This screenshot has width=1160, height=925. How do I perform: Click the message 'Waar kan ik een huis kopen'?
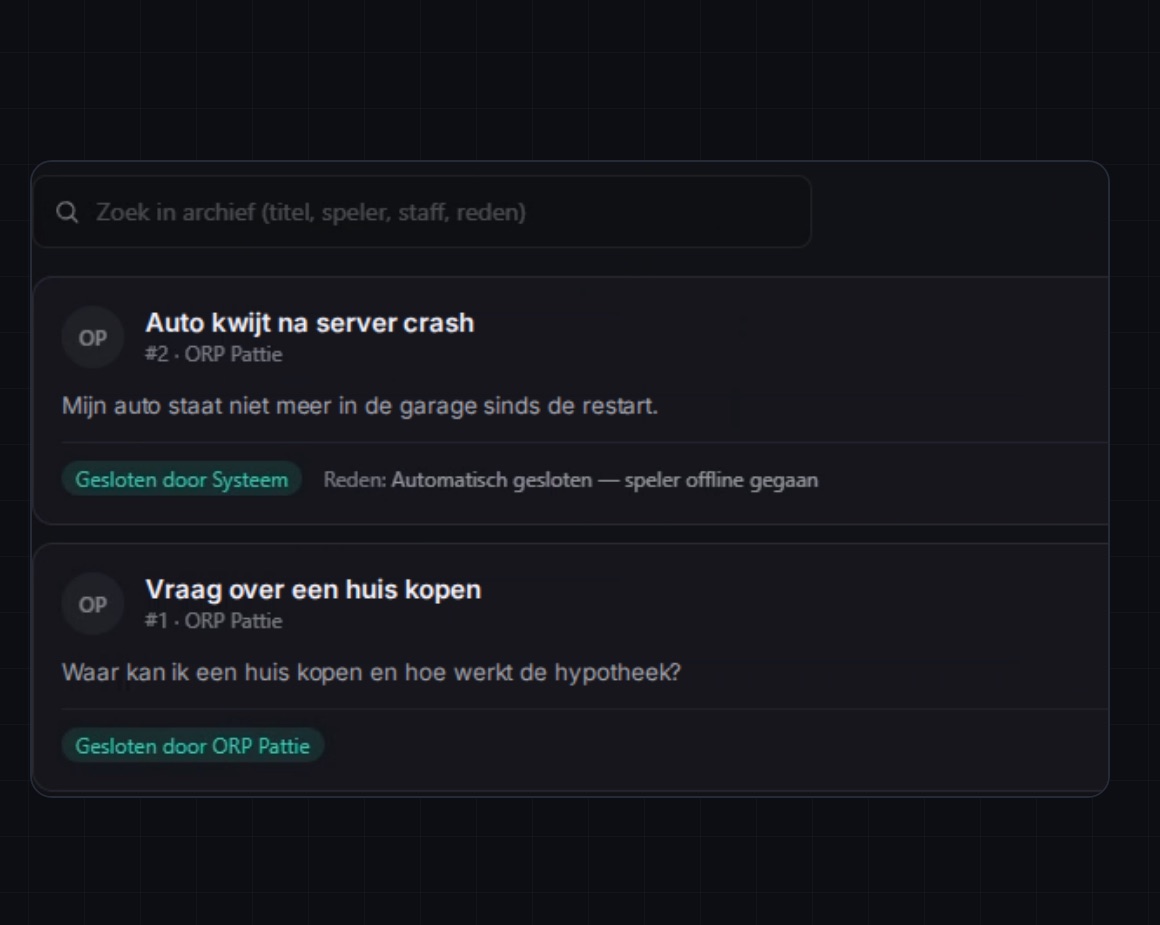click(371, 672)
